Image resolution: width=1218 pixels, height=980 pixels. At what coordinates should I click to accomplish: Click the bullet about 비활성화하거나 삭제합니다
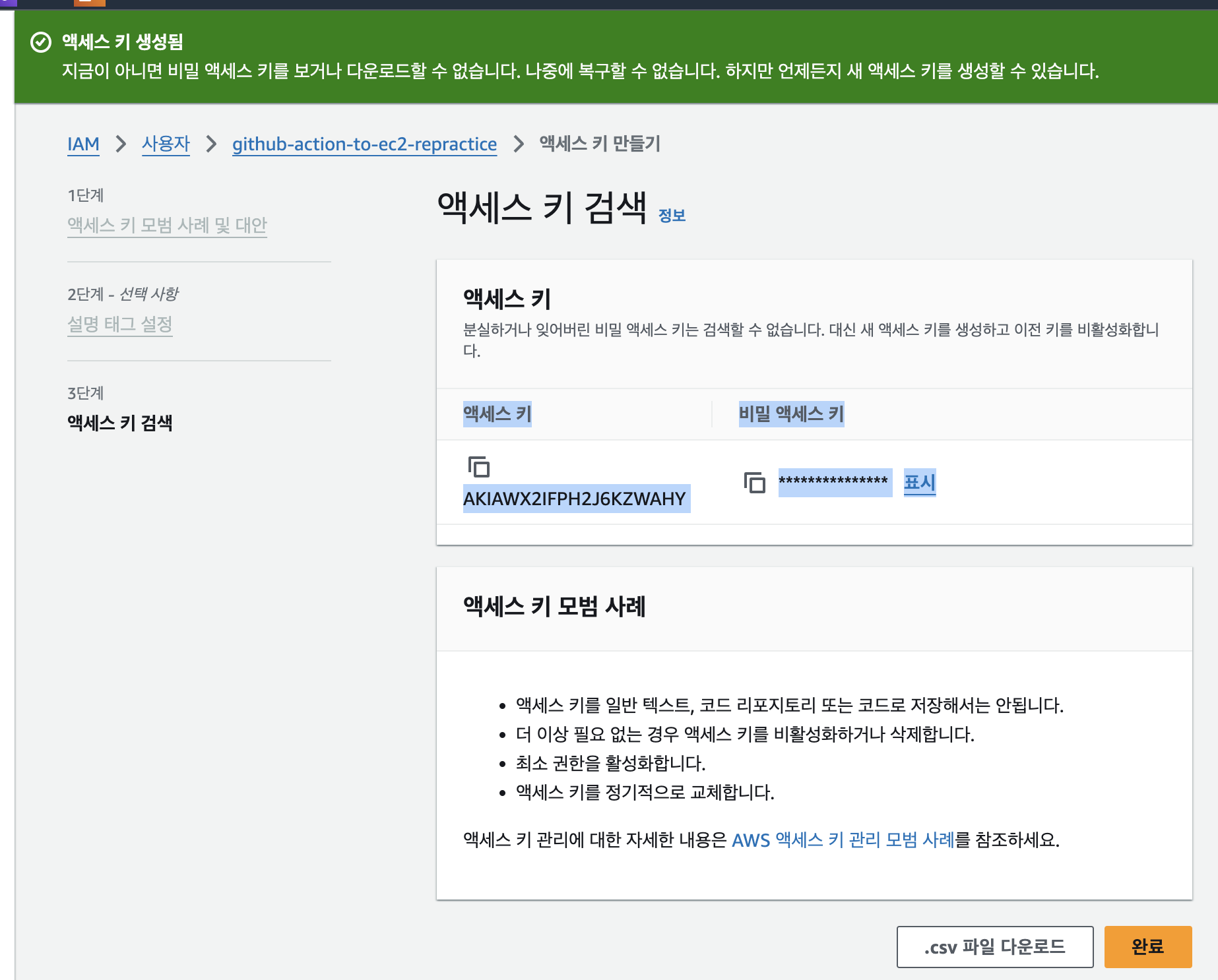pos(746,734)
